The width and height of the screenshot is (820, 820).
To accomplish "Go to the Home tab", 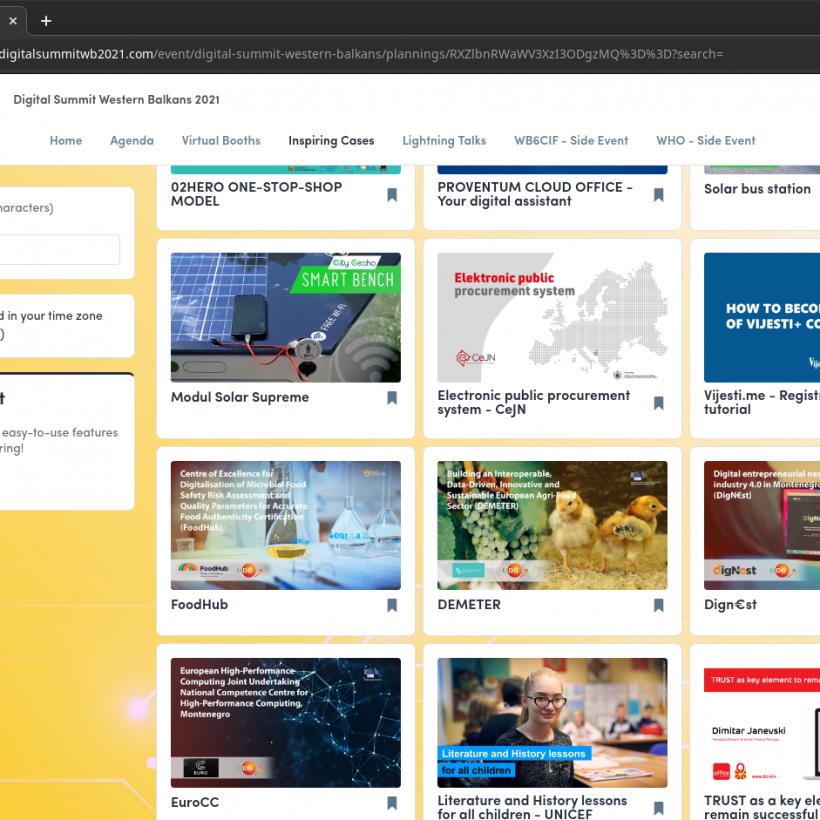I will (x=66, y=141).
